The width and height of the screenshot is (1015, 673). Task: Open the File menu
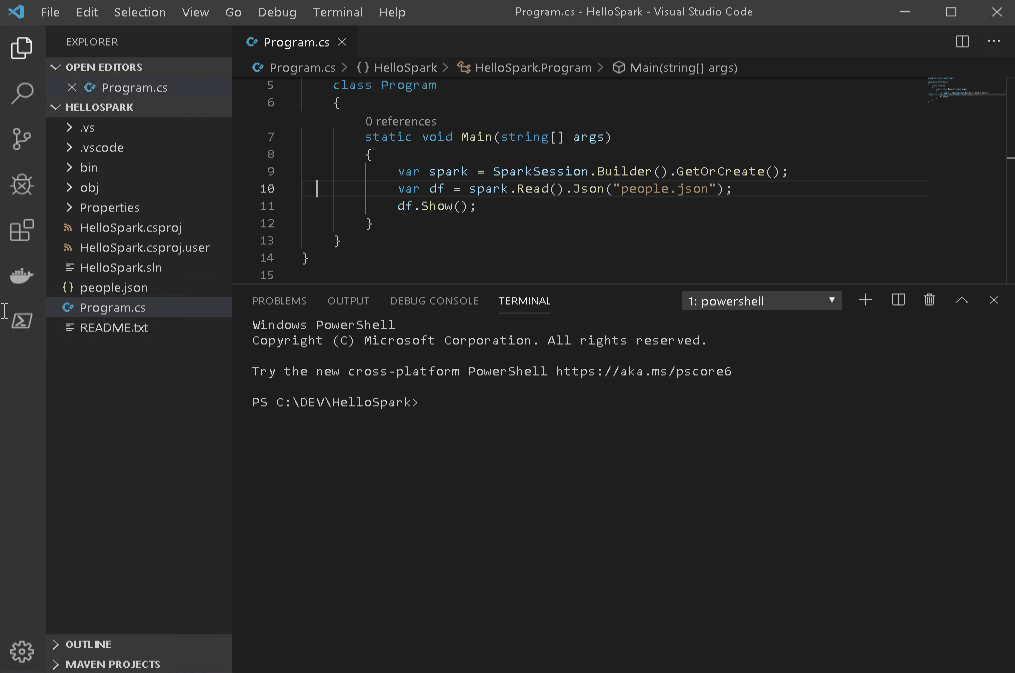[50, 12]
